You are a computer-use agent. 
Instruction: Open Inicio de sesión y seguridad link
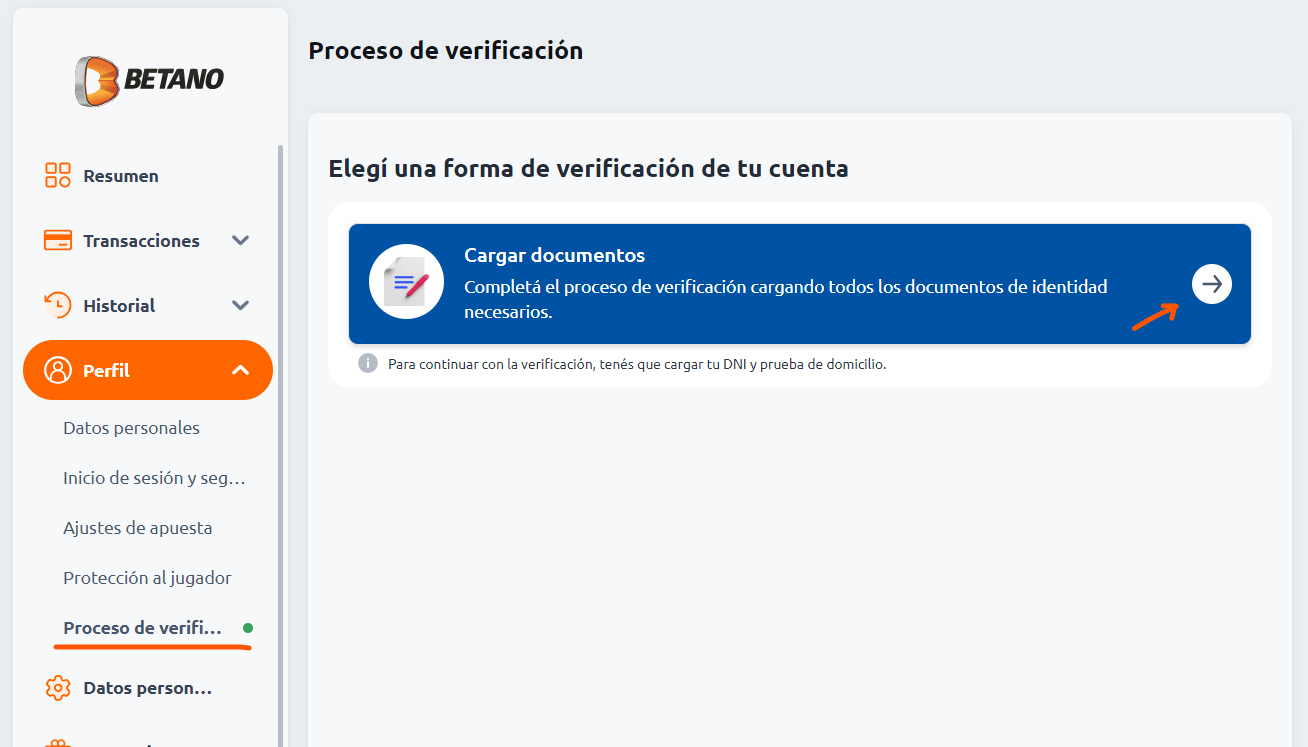154,478
